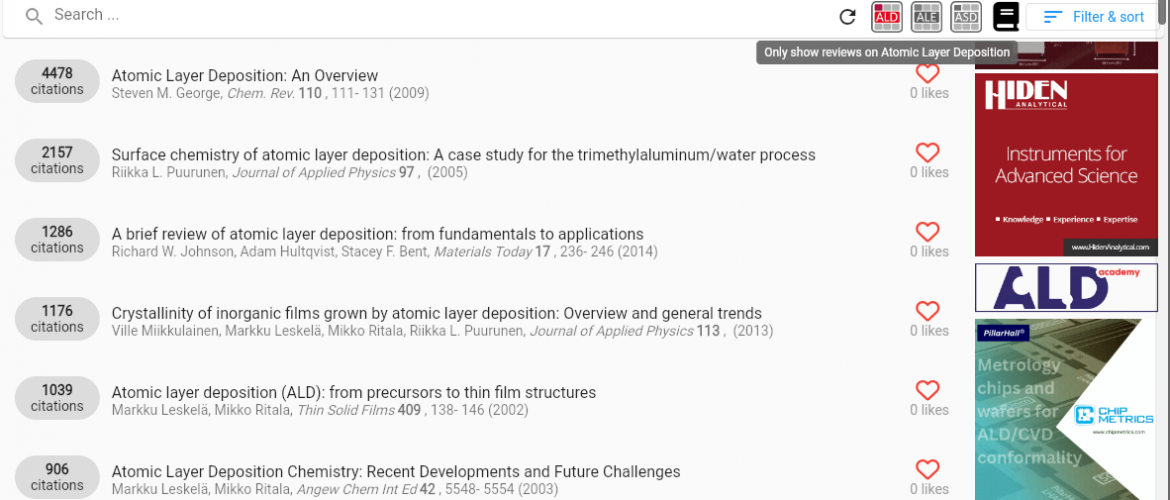
Task: Like the Materials Today brief review paper
Action: [927, 232]
